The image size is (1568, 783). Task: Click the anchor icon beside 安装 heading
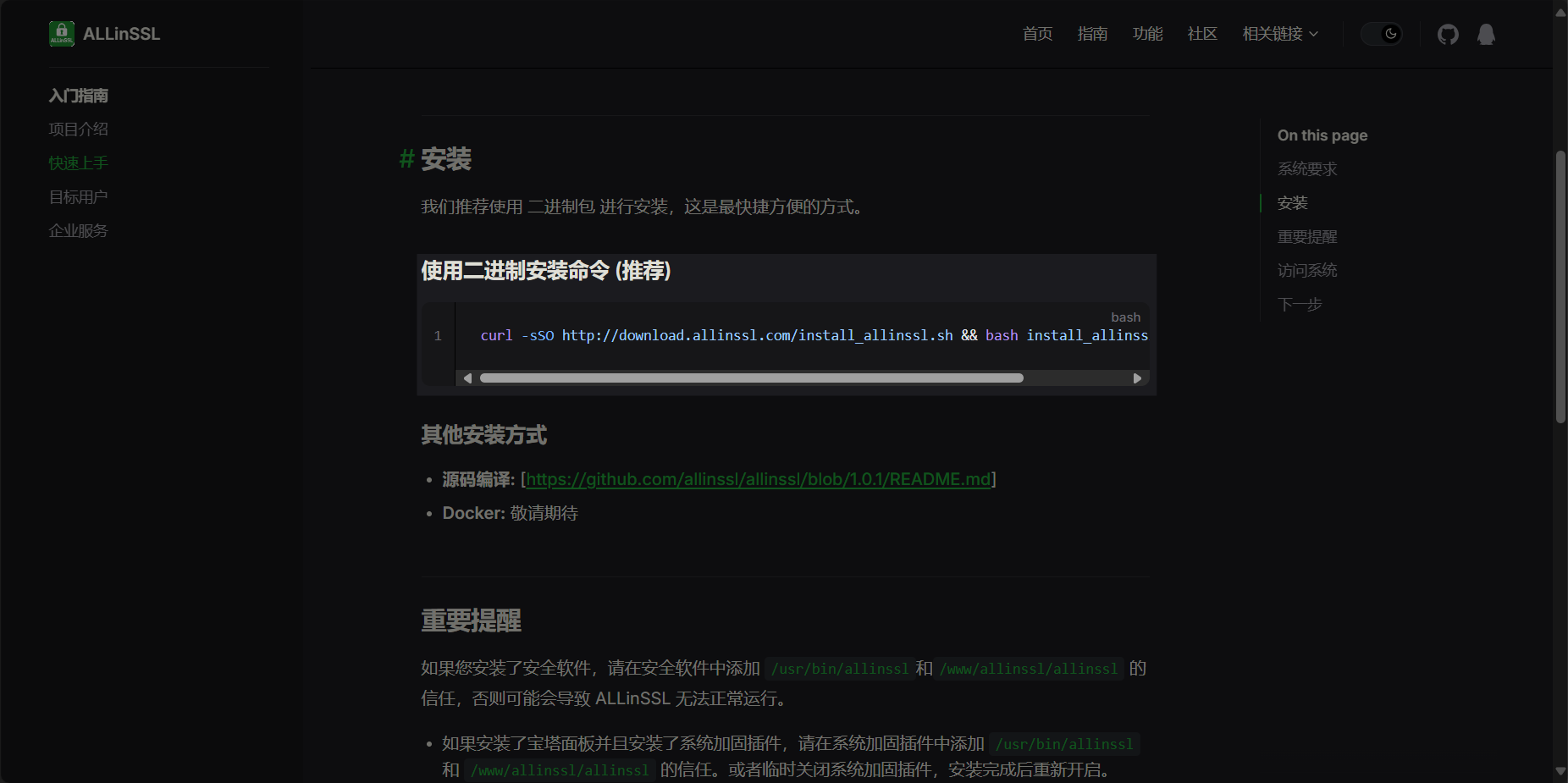(x=405, y=159)
